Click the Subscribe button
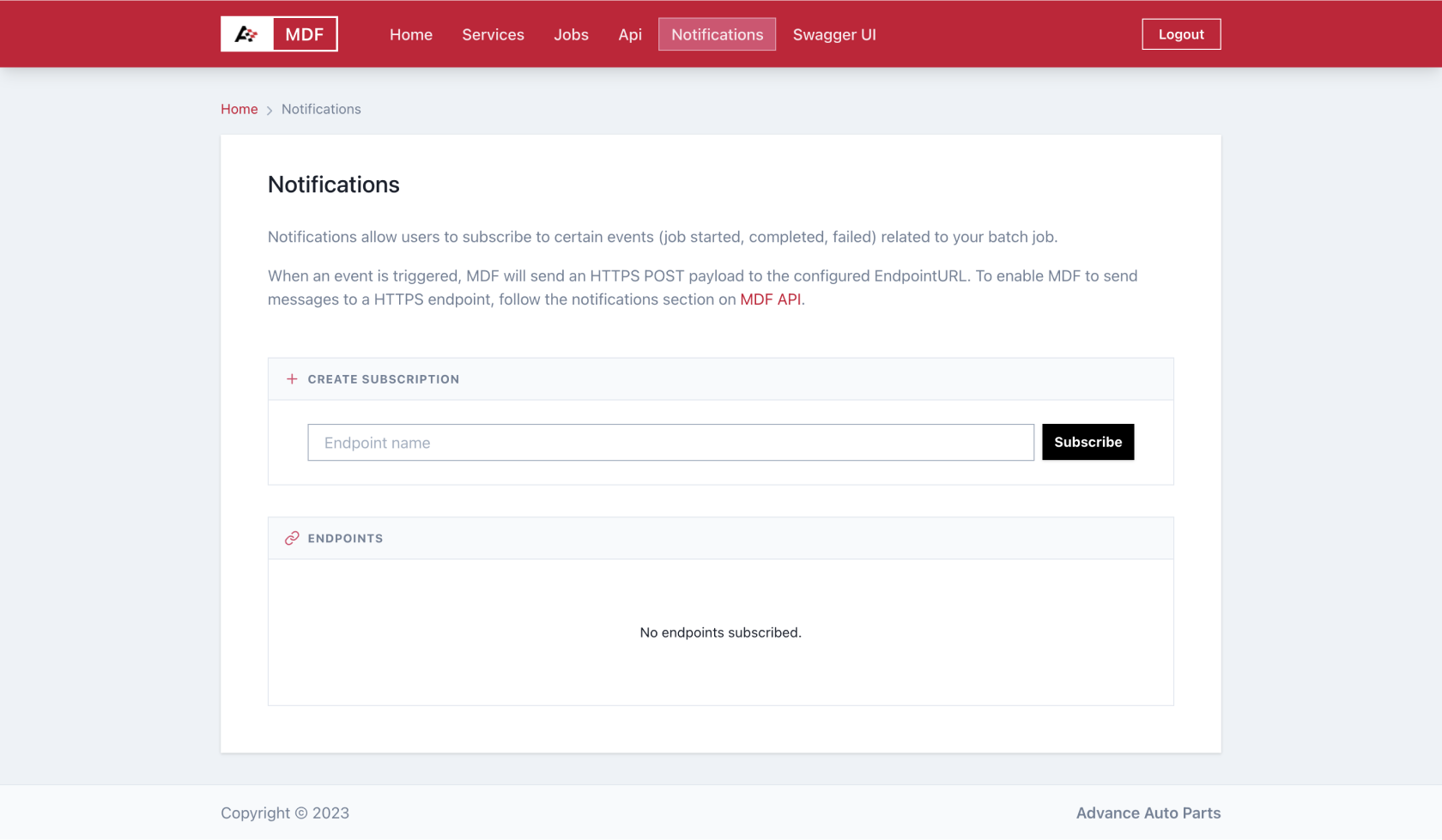The image size is (1442, 840). (x=1088, y=442)
